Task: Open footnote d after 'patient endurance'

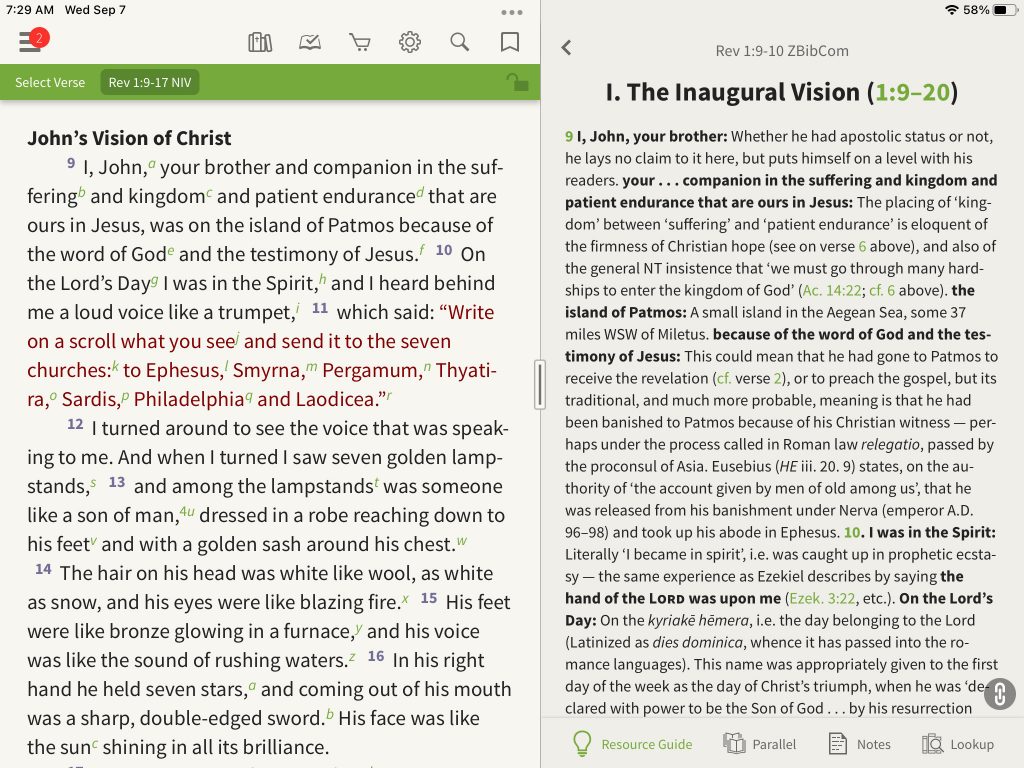Action: 420,192
